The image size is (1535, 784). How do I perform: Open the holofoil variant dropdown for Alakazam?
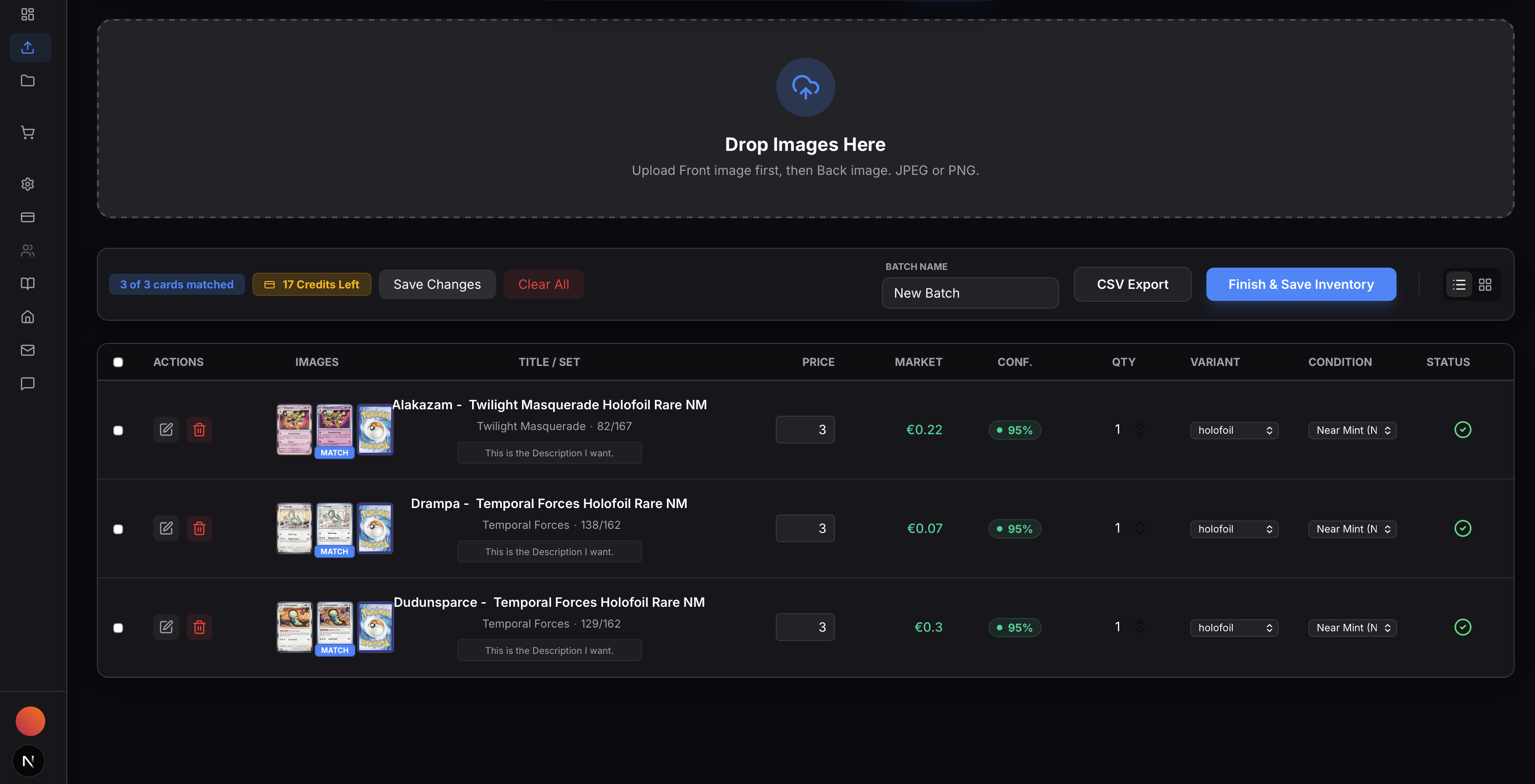tap(1234, 430)
